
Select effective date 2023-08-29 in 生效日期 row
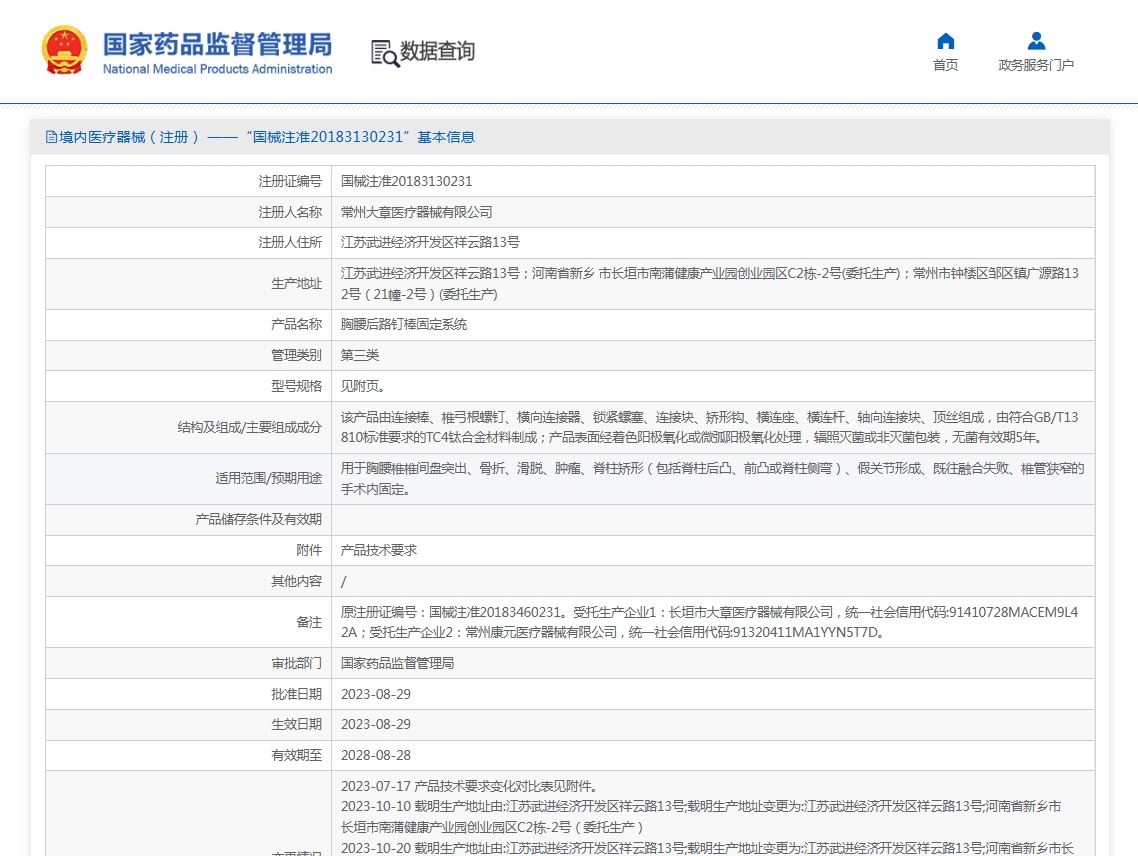click(376, 725)
